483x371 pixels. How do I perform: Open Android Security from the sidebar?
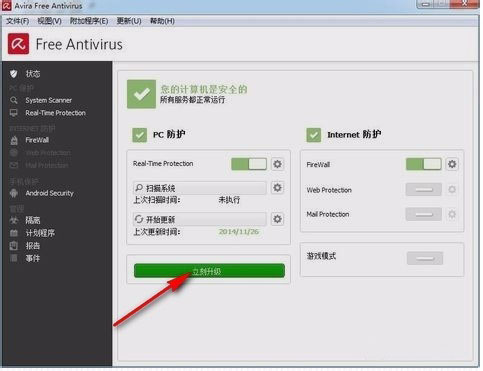(49, 193)
